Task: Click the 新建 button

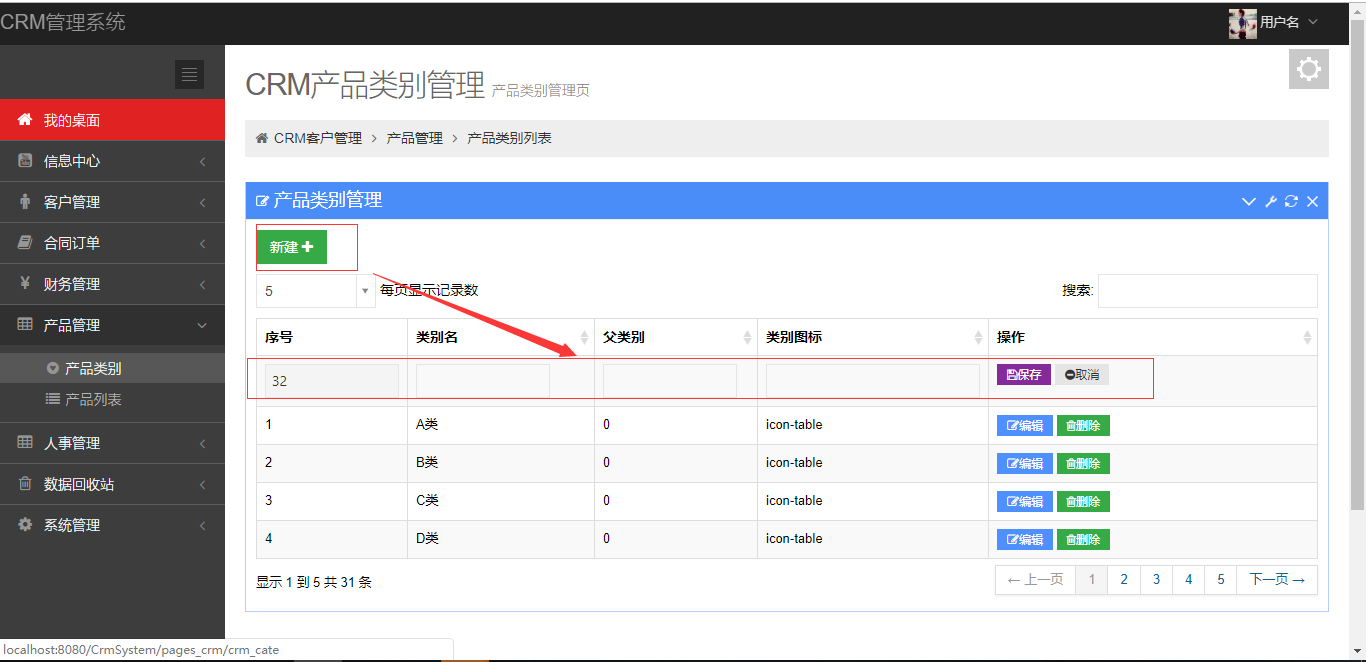Action: (292, 247)
